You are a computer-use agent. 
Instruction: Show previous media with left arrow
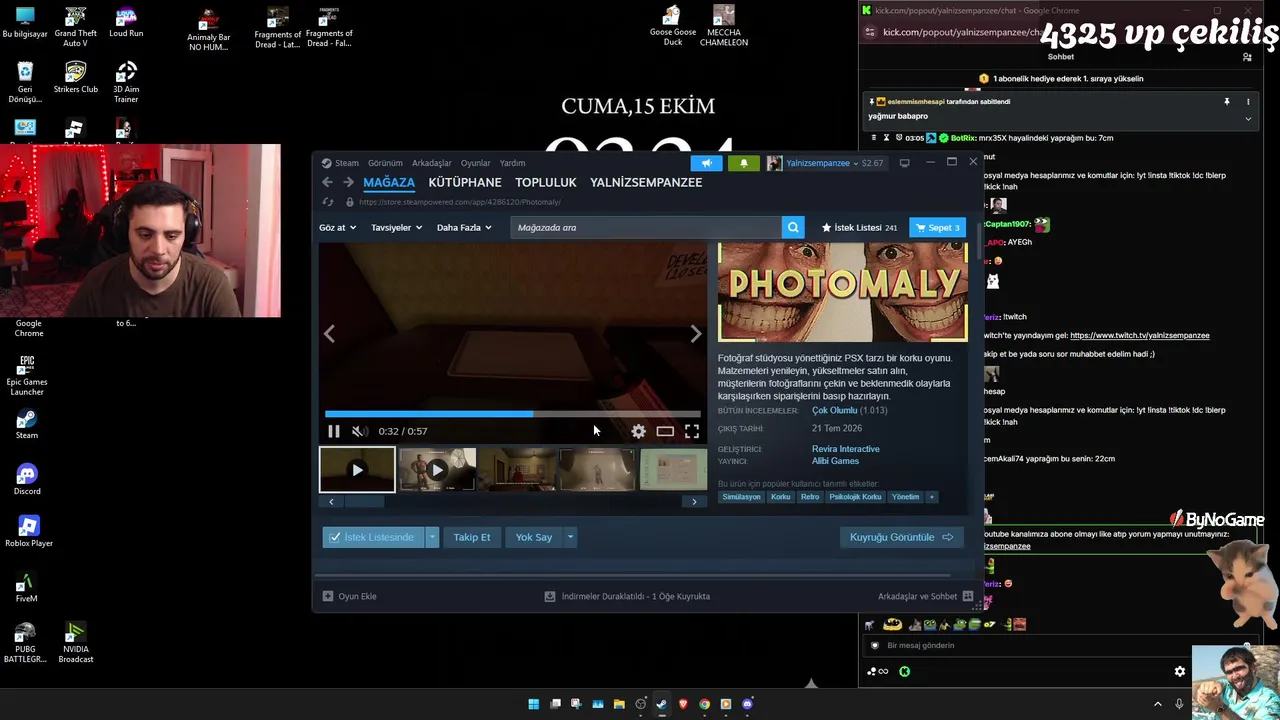pyautogui.click(x=329, y=334)
